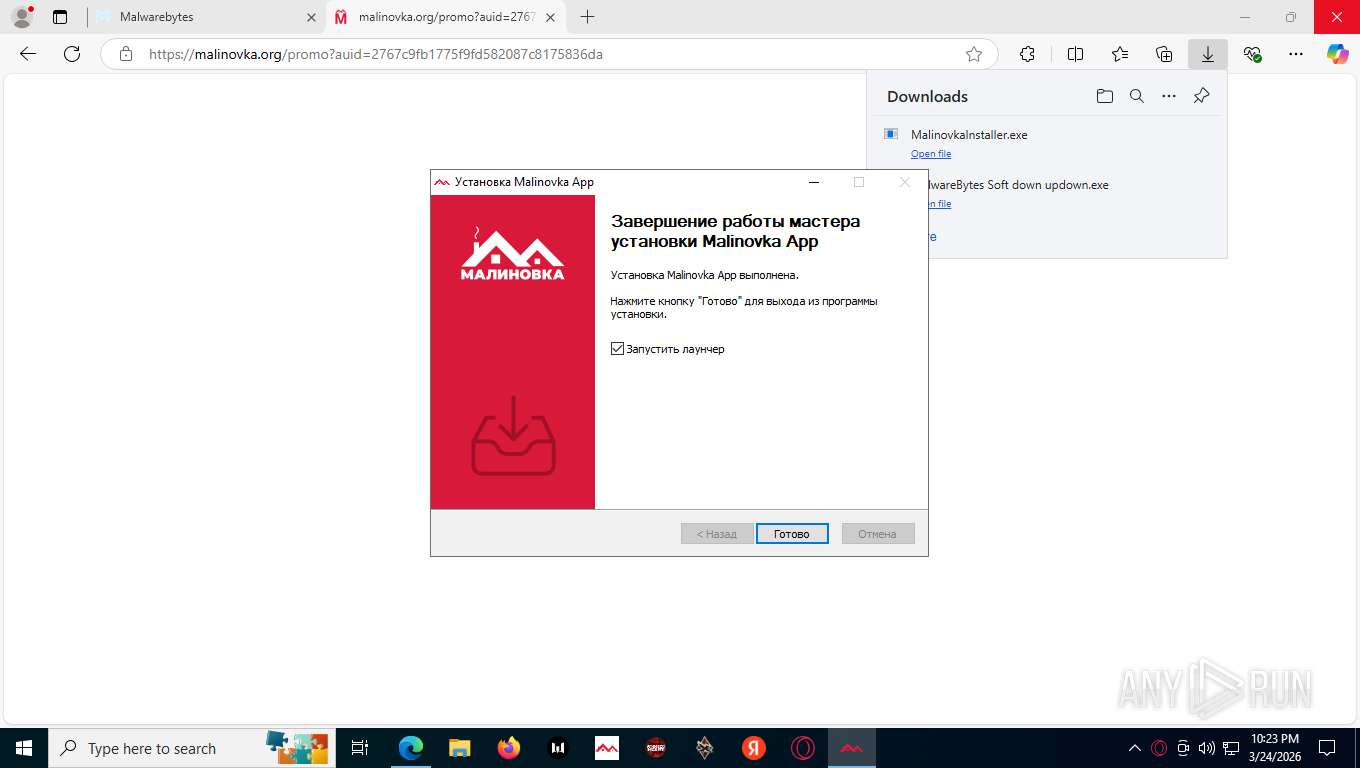Click the Type here to search box
Screen dimensions: 1360x768
tap(190, 748)
